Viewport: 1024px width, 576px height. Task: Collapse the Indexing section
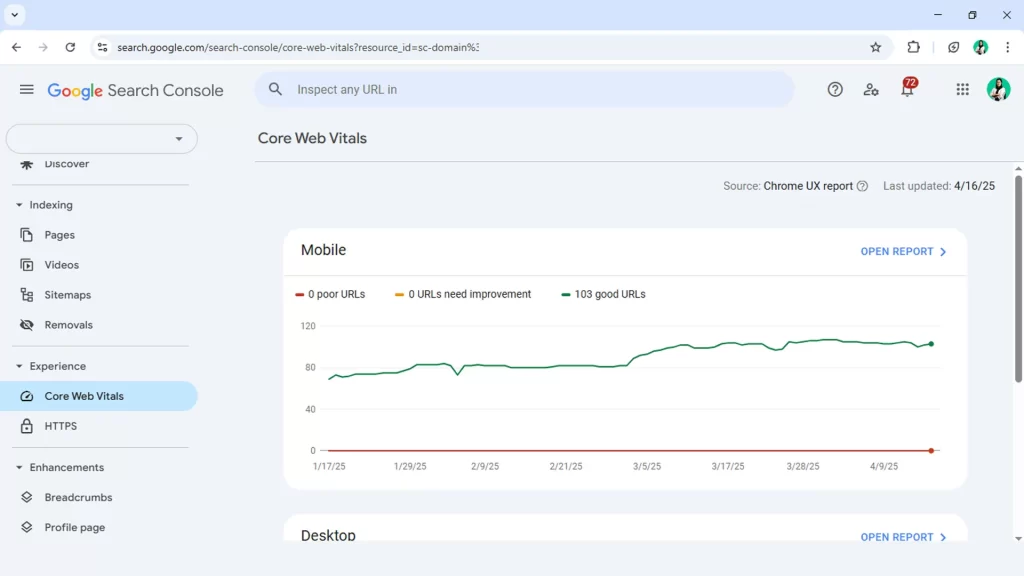click(x=19, y=205)
